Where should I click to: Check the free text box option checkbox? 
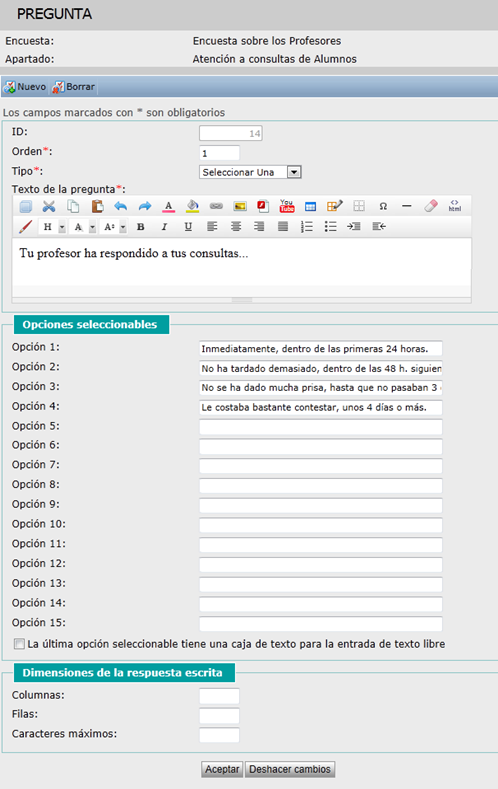(x=19, y=644)
